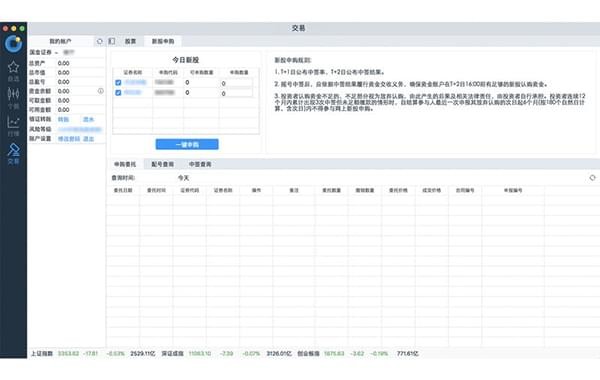Refresh the order query table on the right
This screenshot has height=380, width=600.
tap(592, 178)
